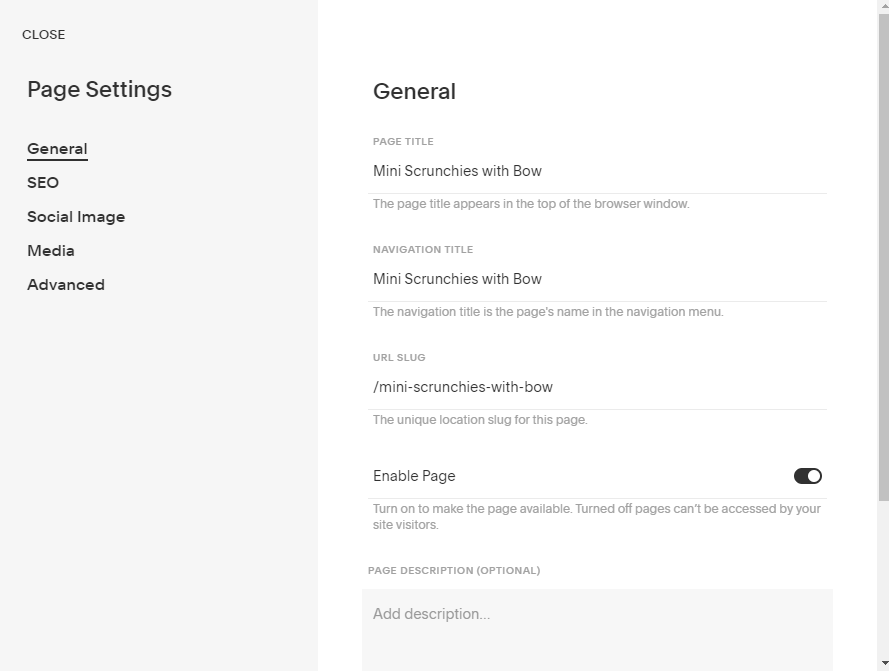The image size is (889, 671).
Task: Select the Media tab
Action: click(x=51, y=251)
